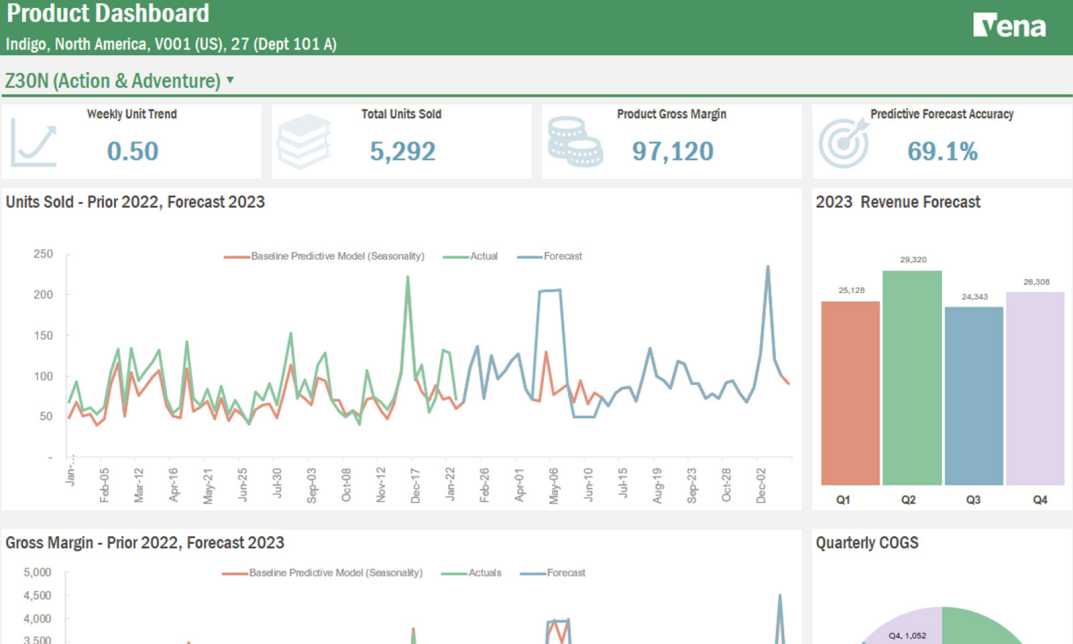Click the Vena logo in the header
This screenshot has height=644, width=1073.
point(1009,25)
